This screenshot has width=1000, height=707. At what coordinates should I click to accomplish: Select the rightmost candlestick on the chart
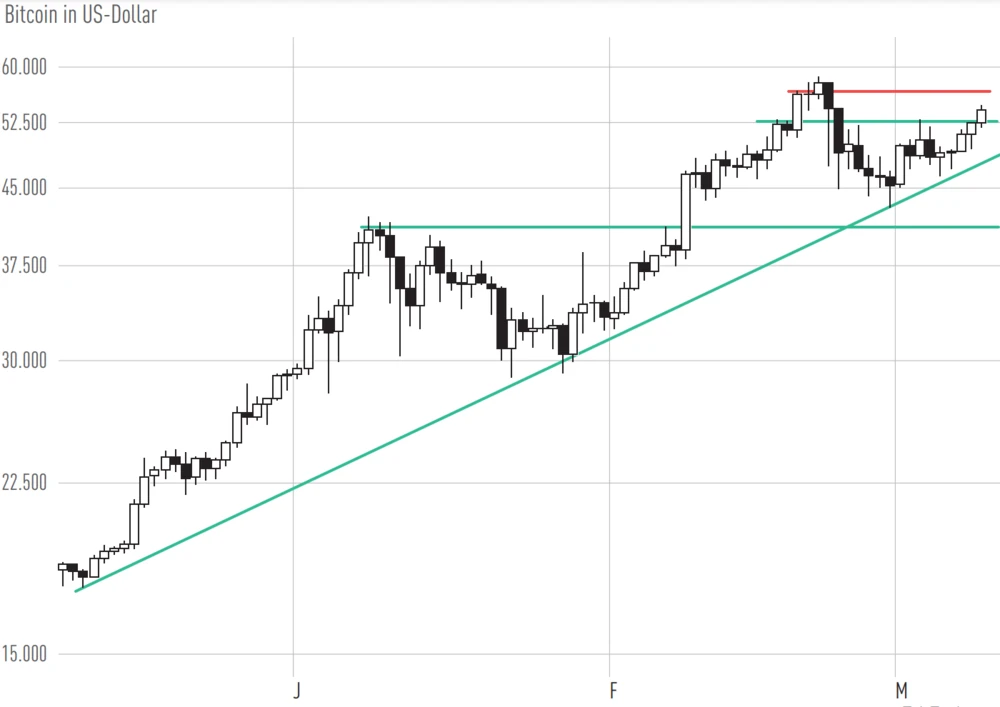coord(981,116)
